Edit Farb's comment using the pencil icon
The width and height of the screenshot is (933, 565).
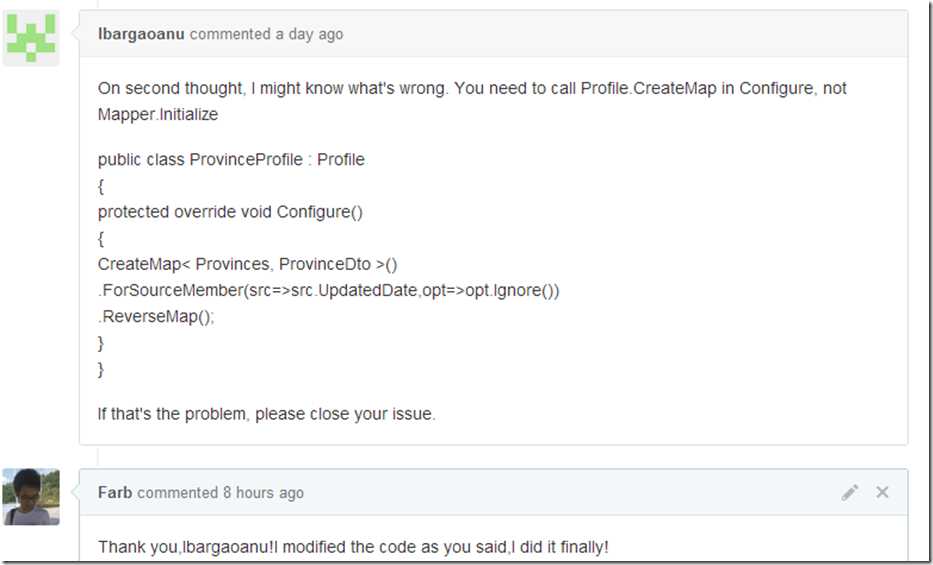point(850,492)
